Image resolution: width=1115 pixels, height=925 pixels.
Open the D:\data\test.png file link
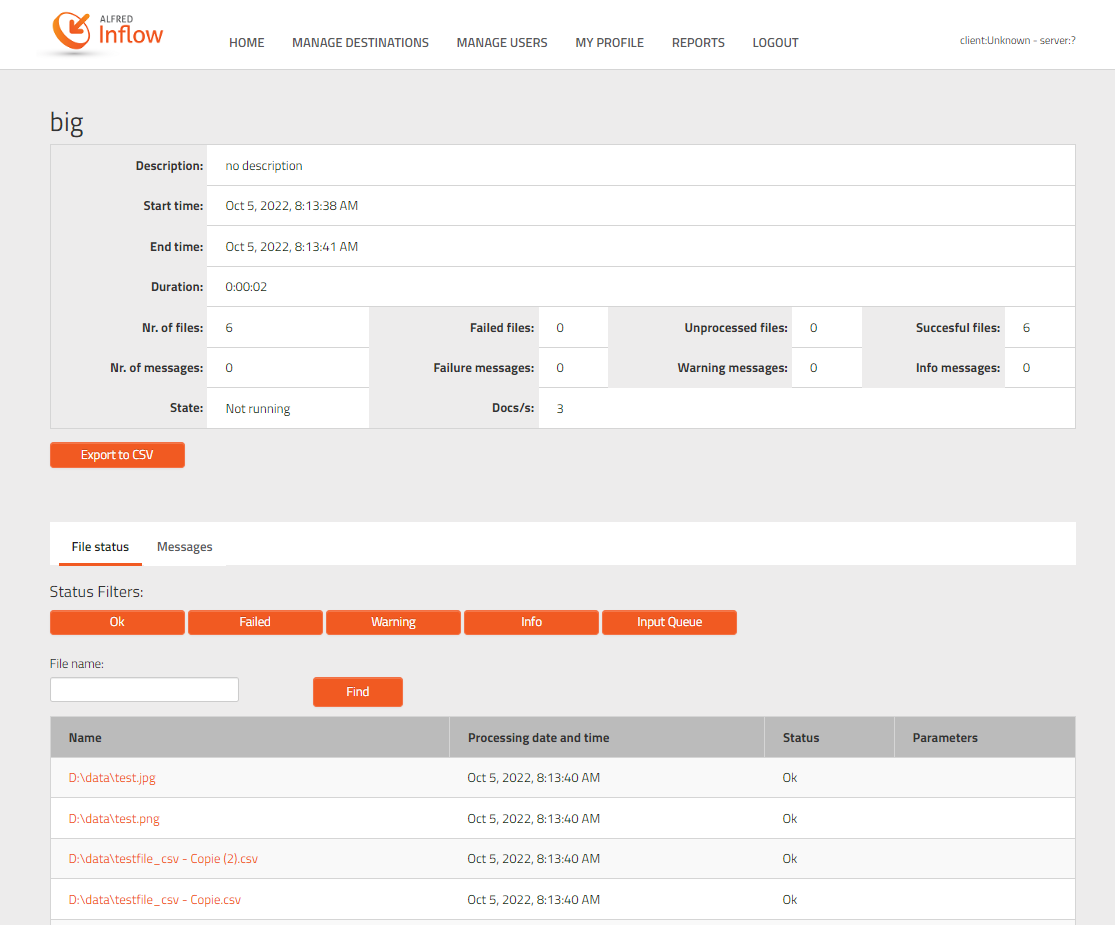[x=114, y=819]
